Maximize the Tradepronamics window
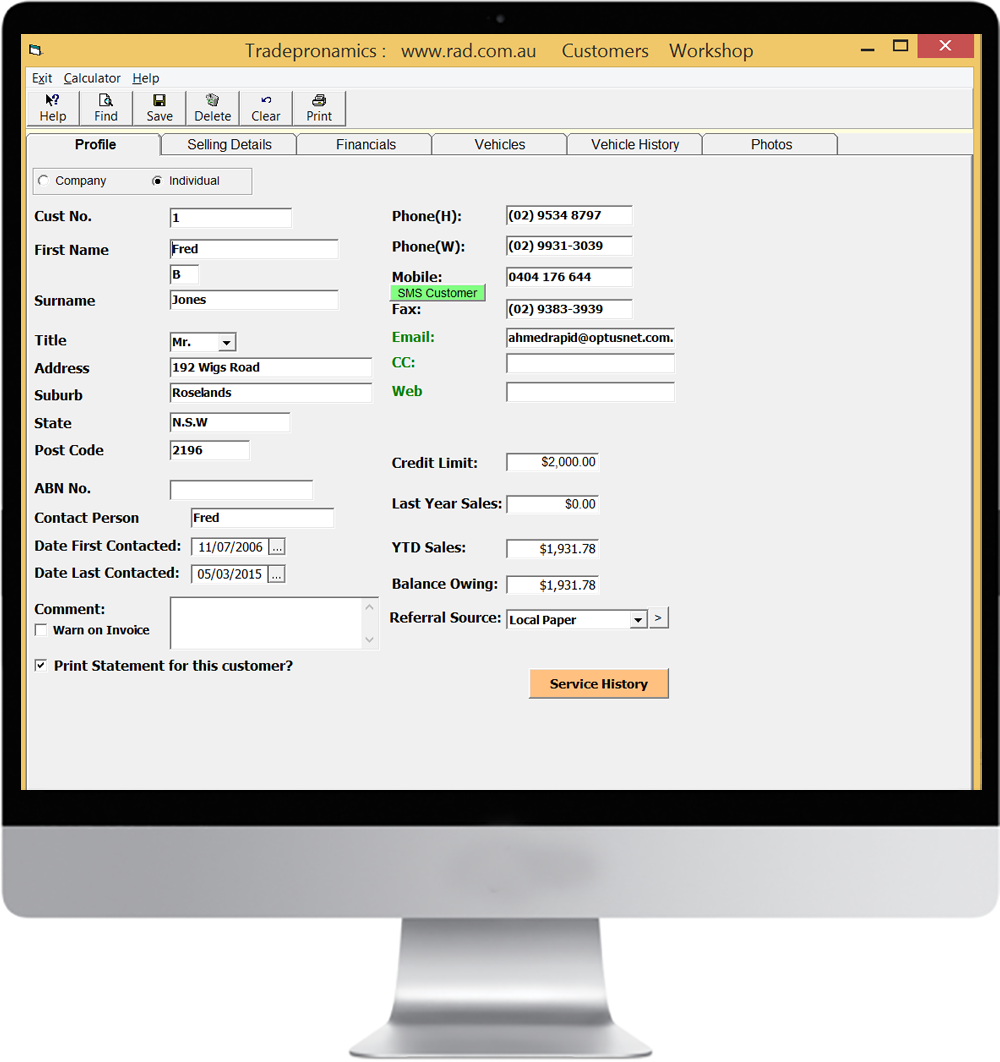This screenshot has width=1000, height=1062. pyautogui.click(x=900, y=46)
